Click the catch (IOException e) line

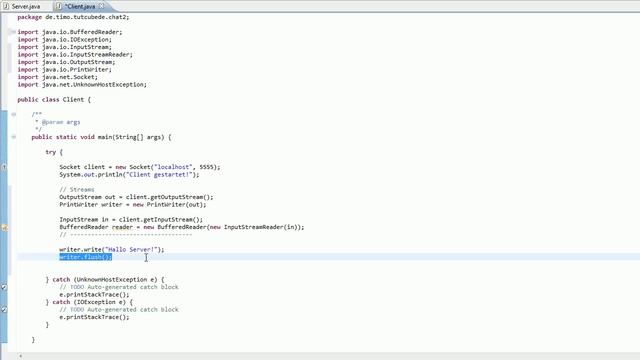[x=89, y=302]
